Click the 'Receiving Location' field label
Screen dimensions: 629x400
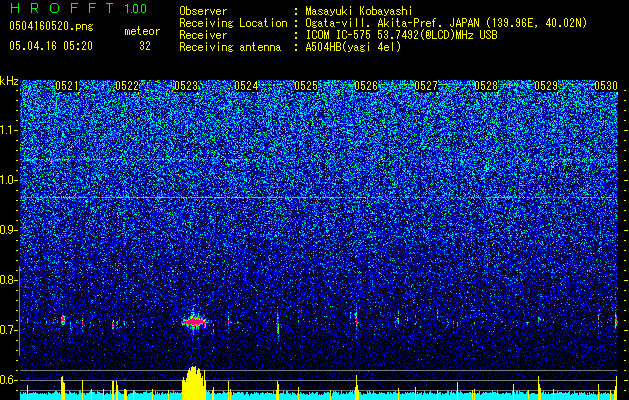click(x=233, y=23)
